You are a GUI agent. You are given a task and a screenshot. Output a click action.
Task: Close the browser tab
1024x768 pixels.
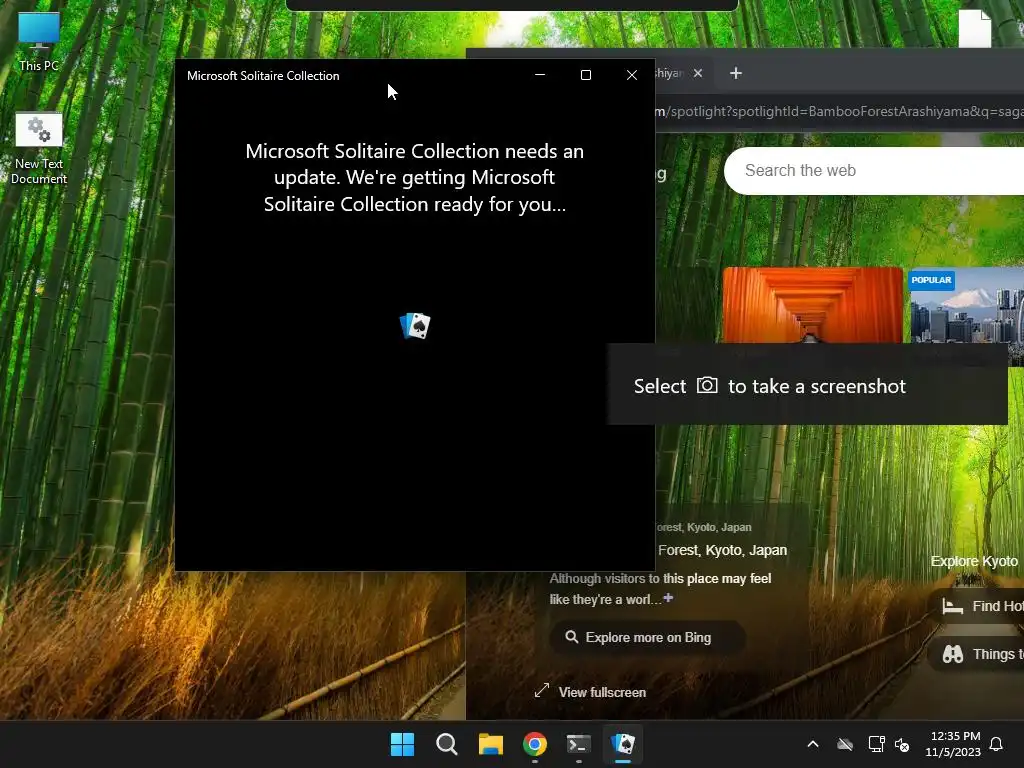click(x=698, y=73)
